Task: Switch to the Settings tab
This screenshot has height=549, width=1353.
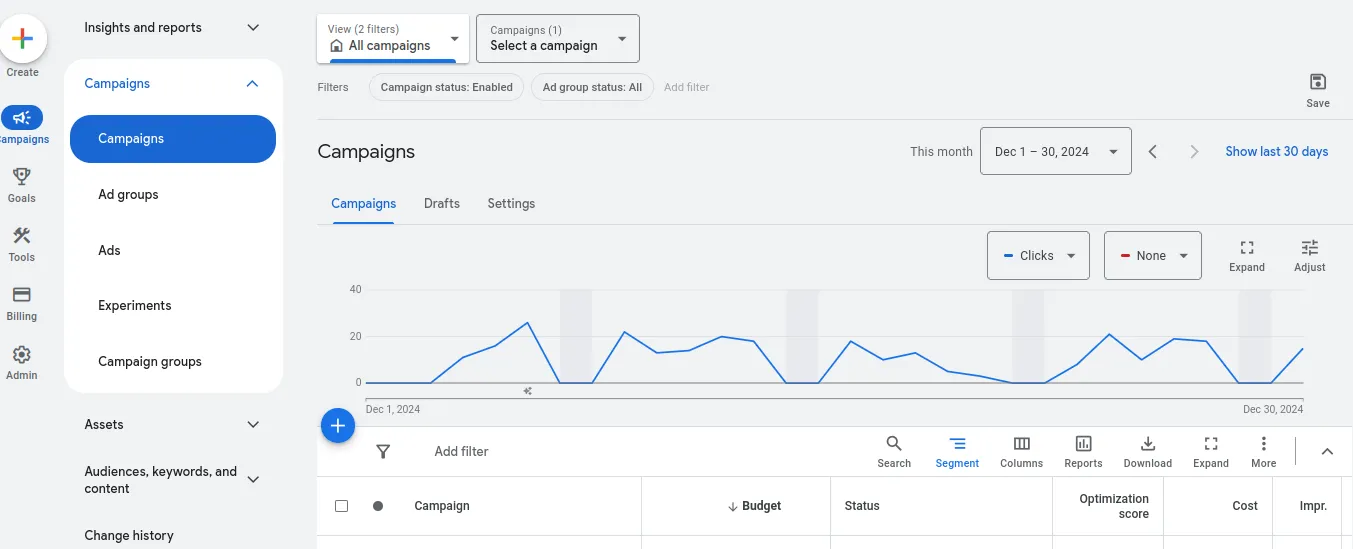Action: 511,204
